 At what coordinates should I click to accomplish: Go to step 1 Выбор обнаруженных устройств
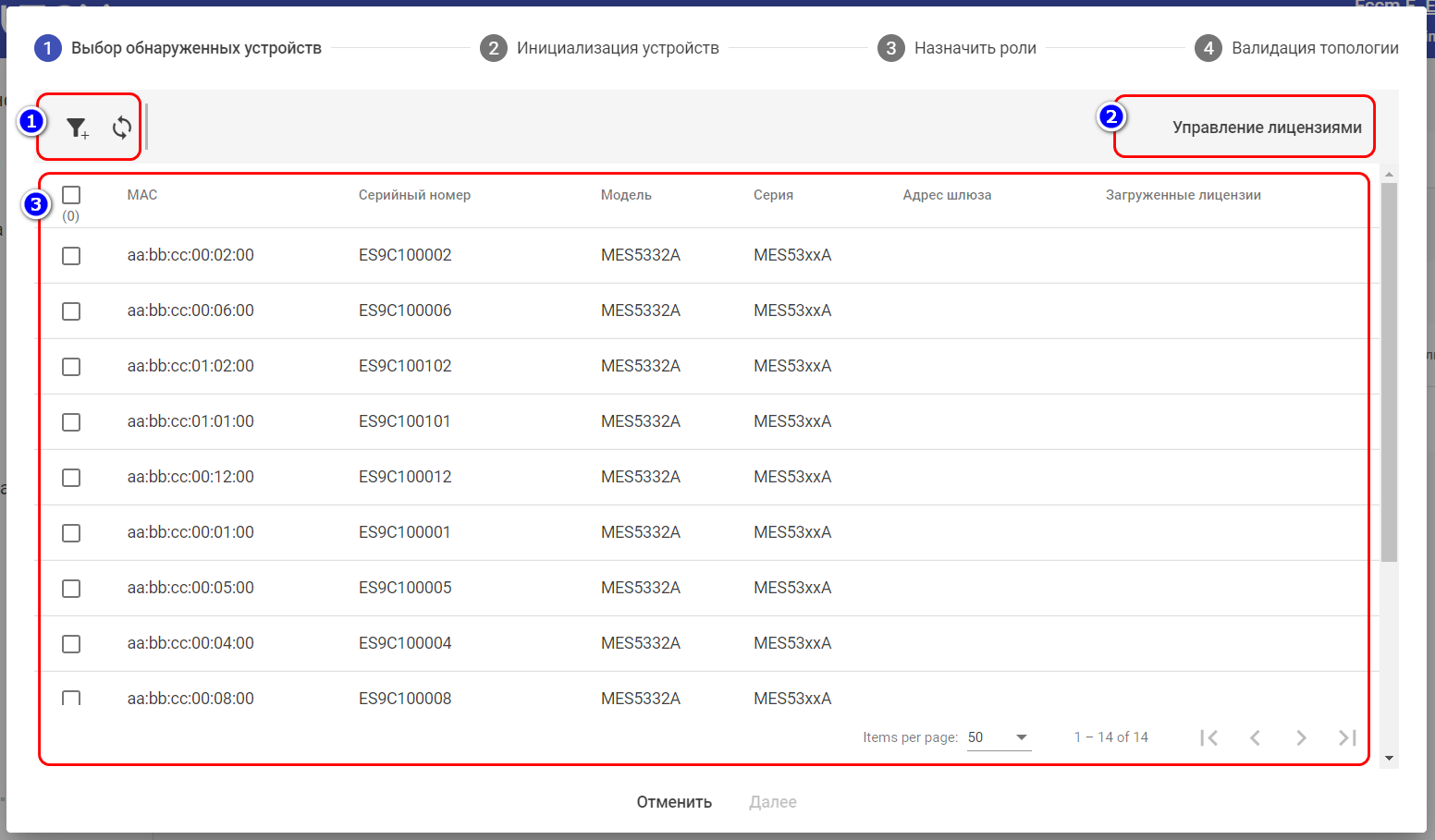tap(178, 48)
